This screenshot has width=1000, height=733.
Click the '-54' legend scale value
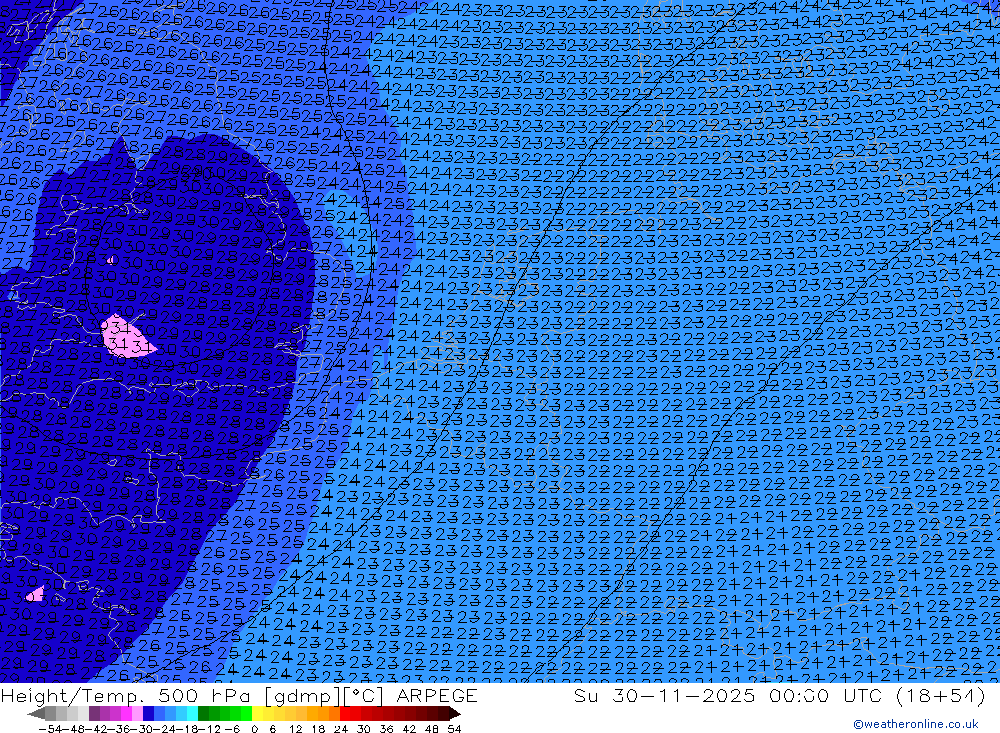coord(50,729)
